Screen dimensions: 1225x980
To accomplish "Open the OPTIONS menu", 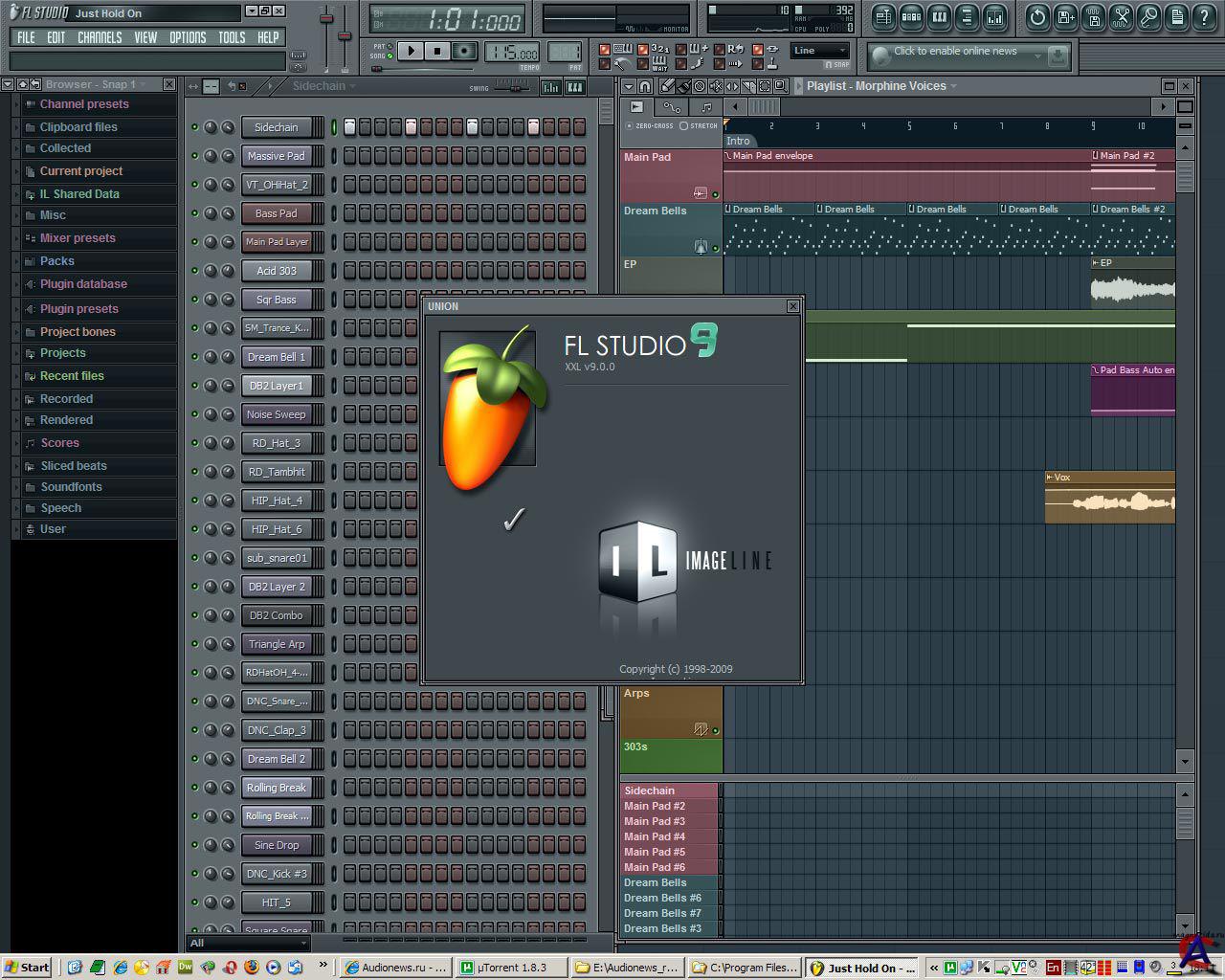I will [x=188, y=37].
